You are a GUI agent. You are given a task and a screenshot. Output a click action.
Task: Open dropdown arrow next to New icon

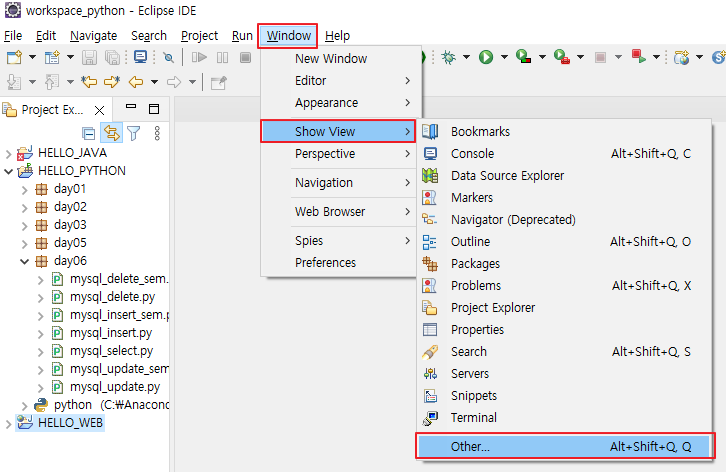point(32,57)
